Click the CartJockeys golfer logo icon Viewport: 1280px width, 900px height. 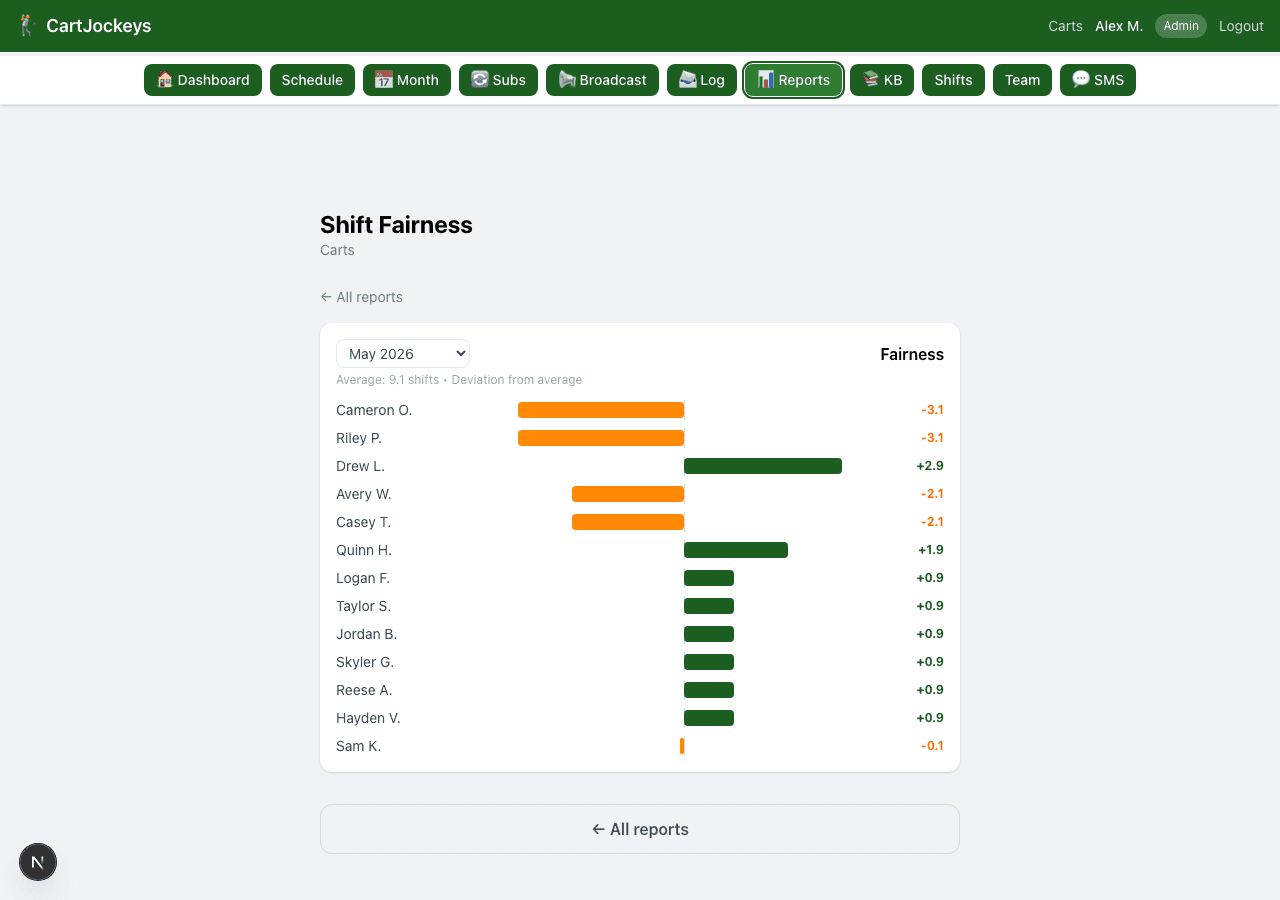coord(27,26)
